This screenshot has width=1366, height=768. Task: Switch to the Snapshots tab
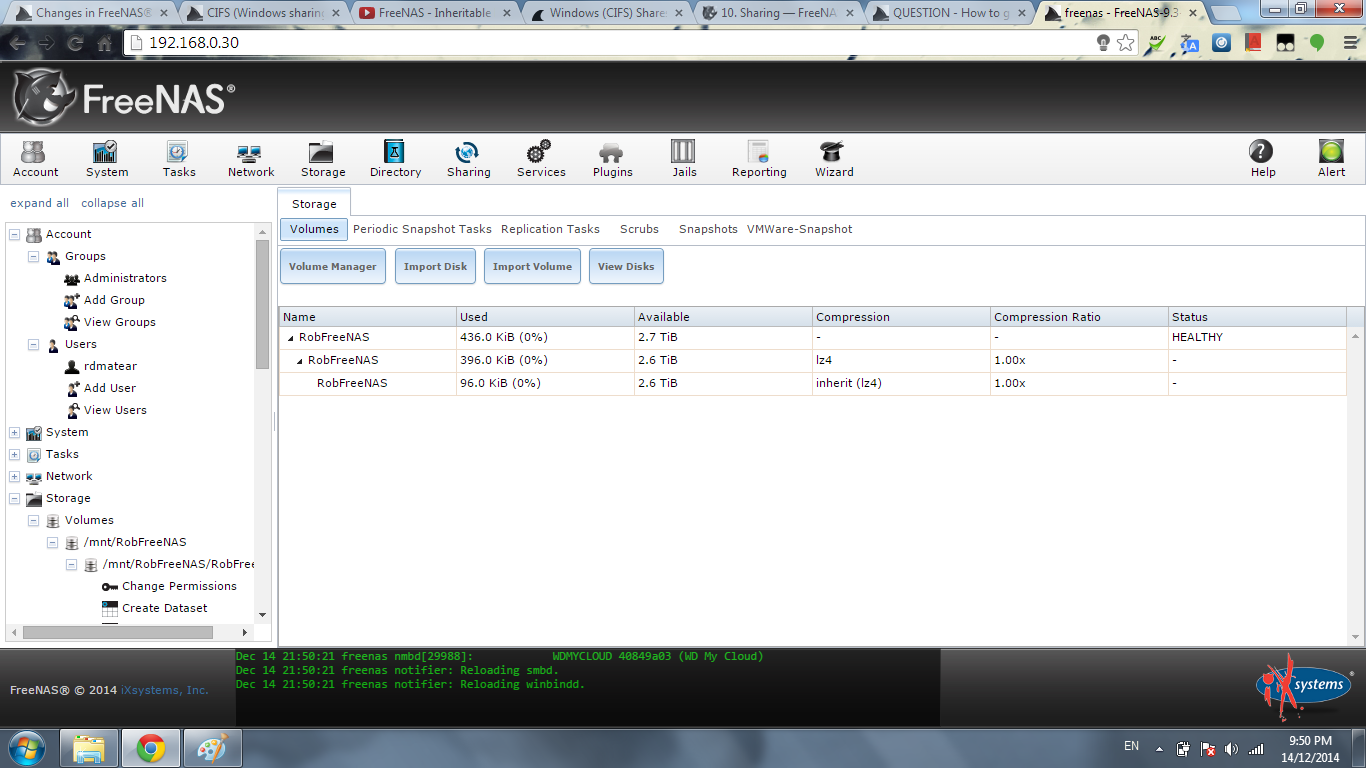708,229
